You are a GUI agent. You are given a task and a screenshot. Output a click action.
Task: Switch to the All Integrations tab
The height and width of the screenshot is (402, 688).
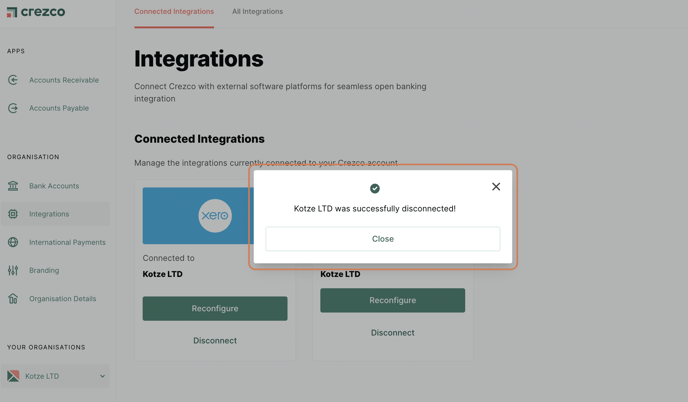pyautogui.click(x=258, y=11)
